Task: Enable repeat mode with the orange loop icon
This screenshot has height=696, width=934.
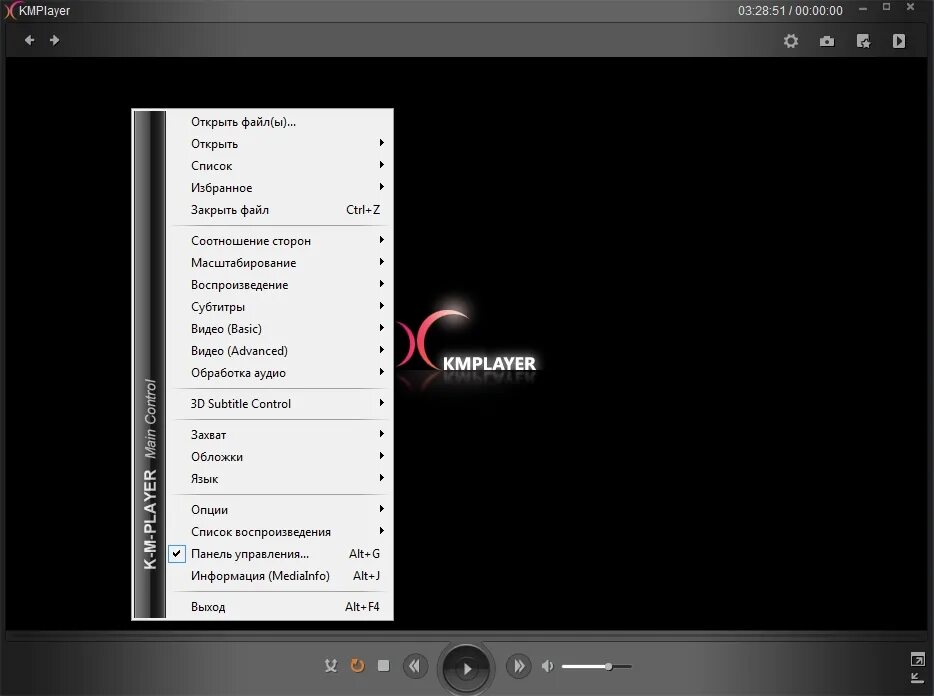Action: 357,665
